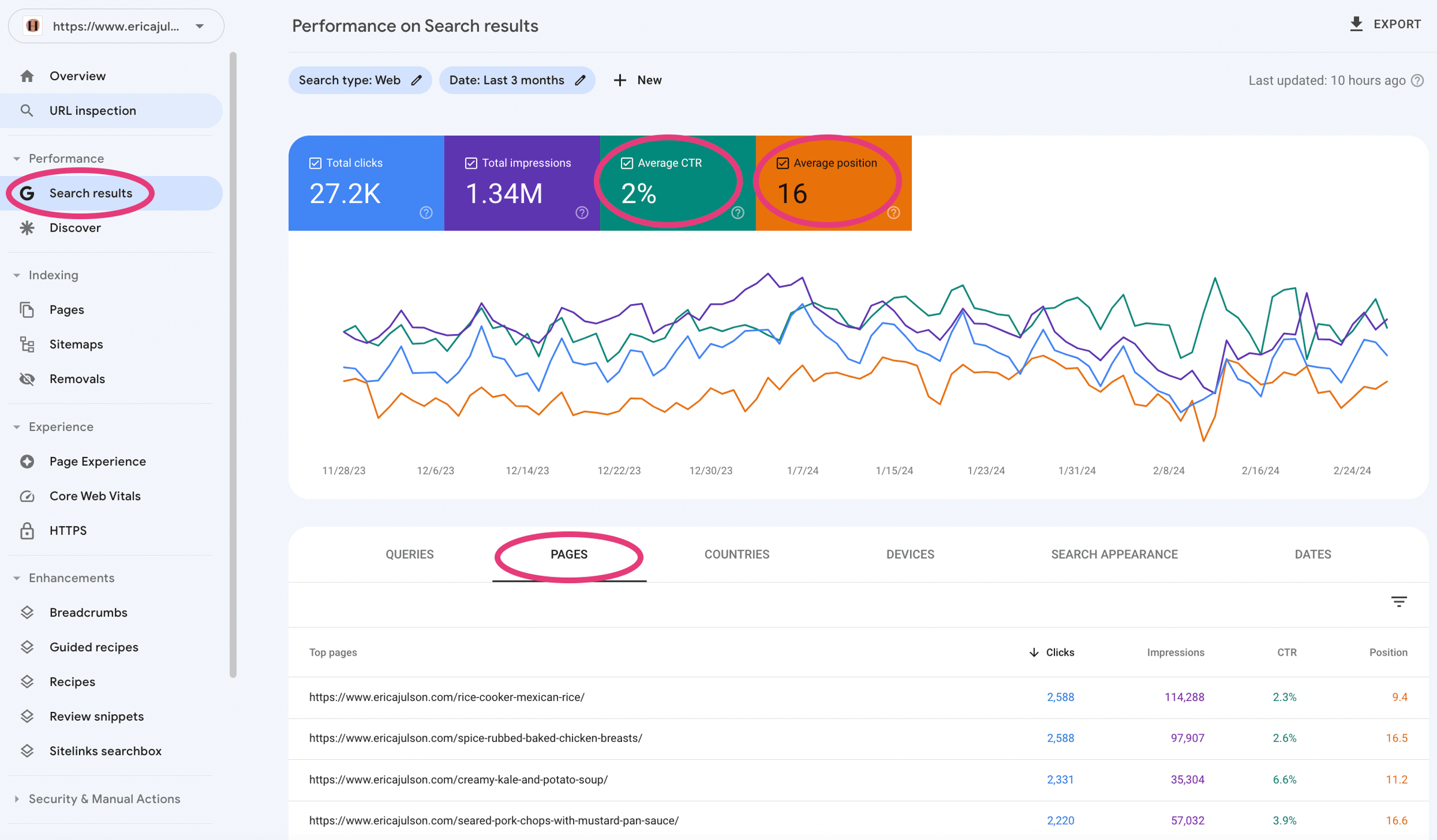This screenshot has width=1437, height=840.
Task: Toggle the Total clicks checkbox
Action: [315, 163]
